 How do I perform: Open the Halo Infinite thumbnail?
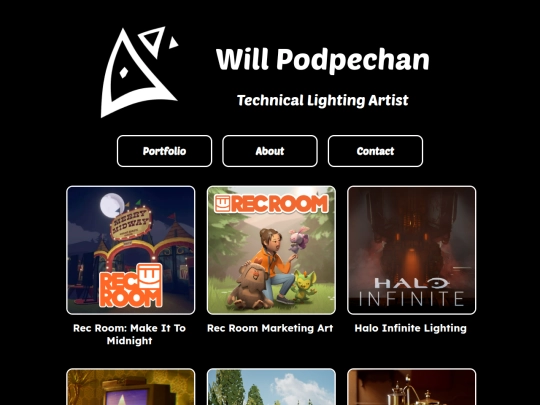412,250
